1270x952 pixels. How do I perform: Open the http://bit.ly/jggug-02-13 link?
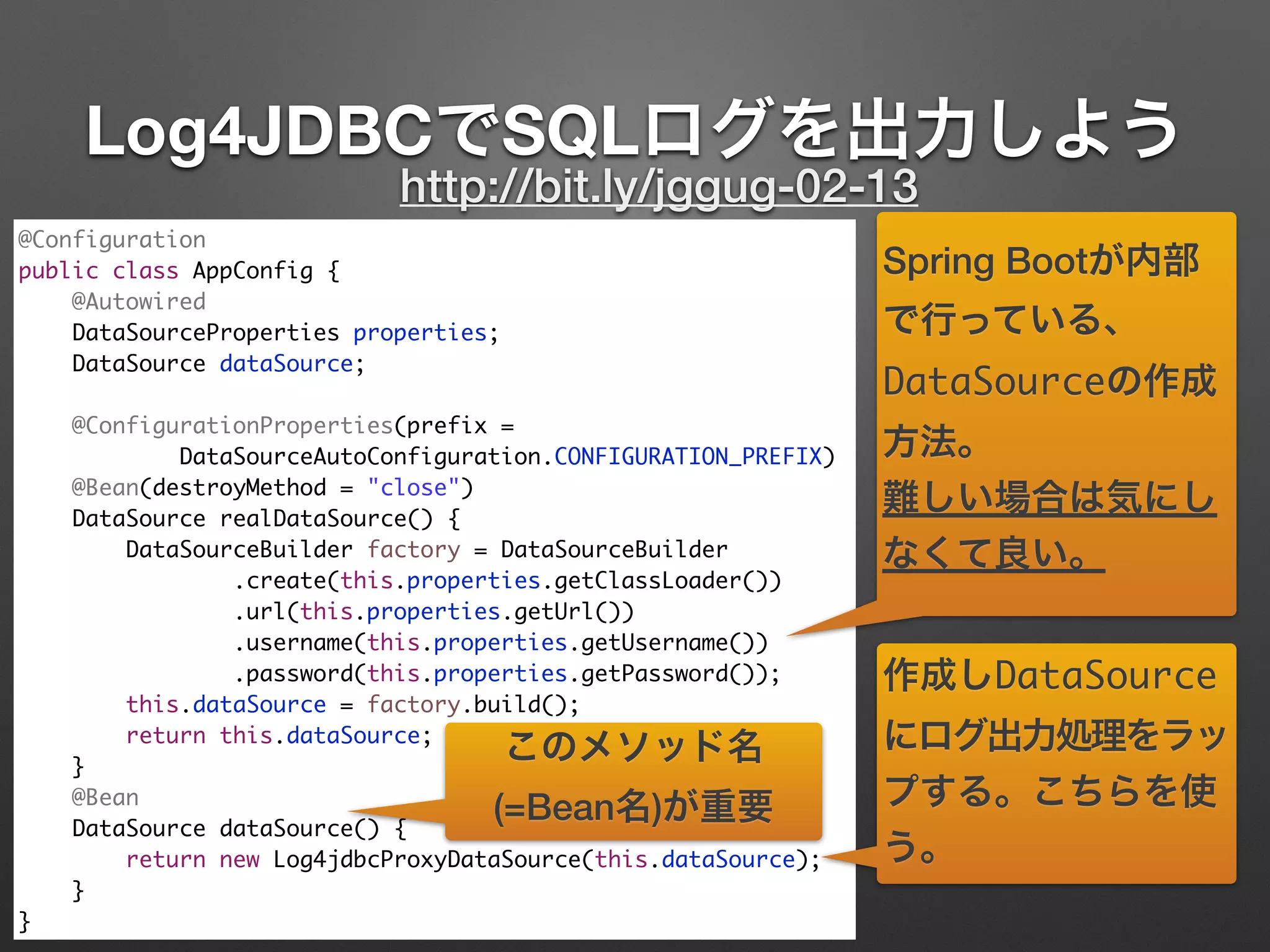click(x=659, y=186)
